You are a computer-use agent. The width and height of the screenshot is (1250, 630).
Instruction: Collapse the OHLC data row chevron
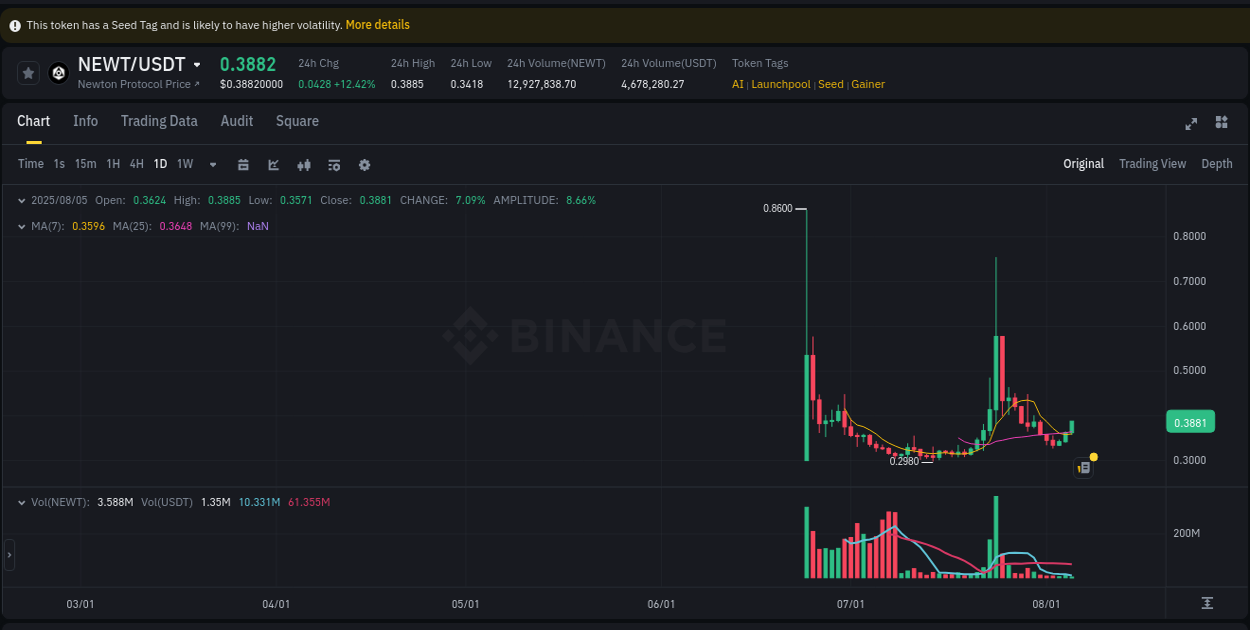pyautogui.click(x=20, y=200)
